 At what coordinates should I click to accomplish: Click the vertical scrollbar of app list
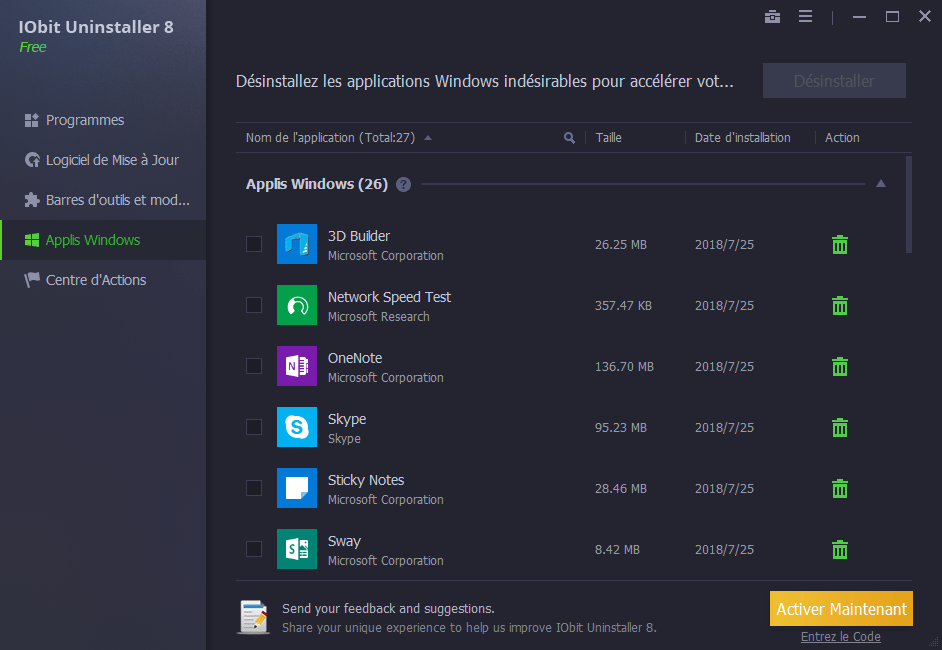908,205
